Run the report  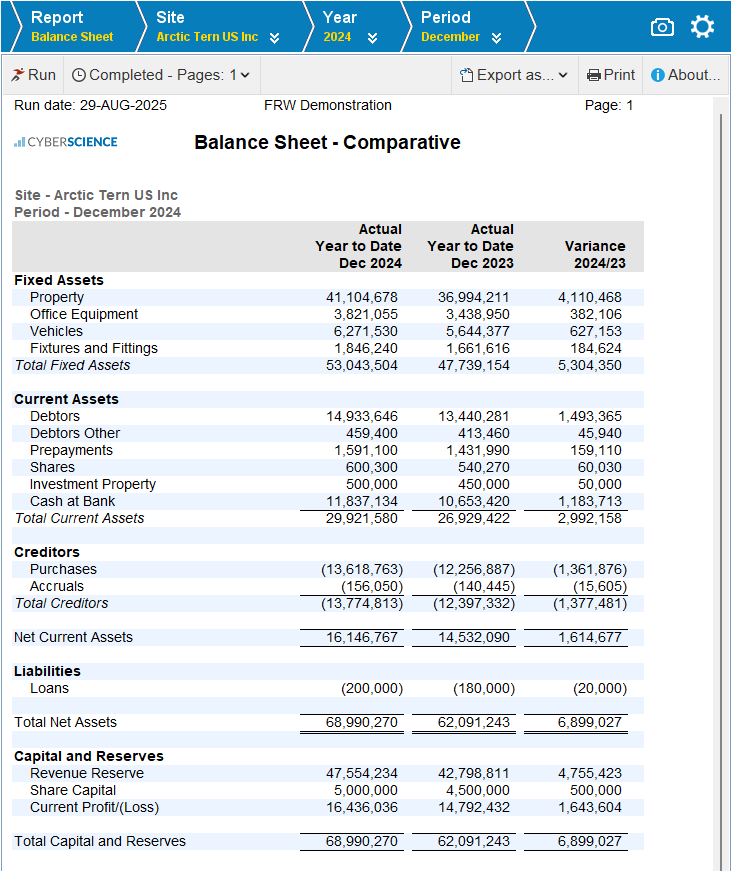tap(33, 75)
